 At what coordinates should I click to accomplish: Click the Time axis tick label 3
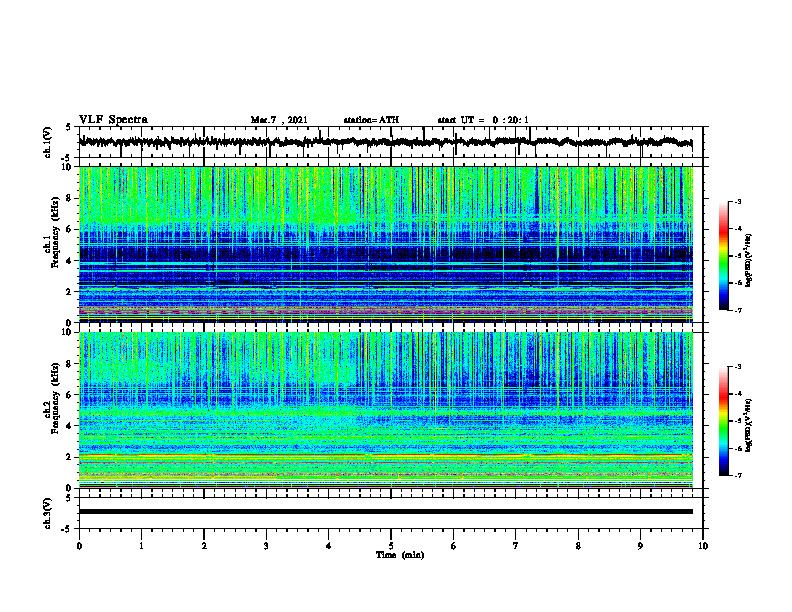click(x=266, y=546)
